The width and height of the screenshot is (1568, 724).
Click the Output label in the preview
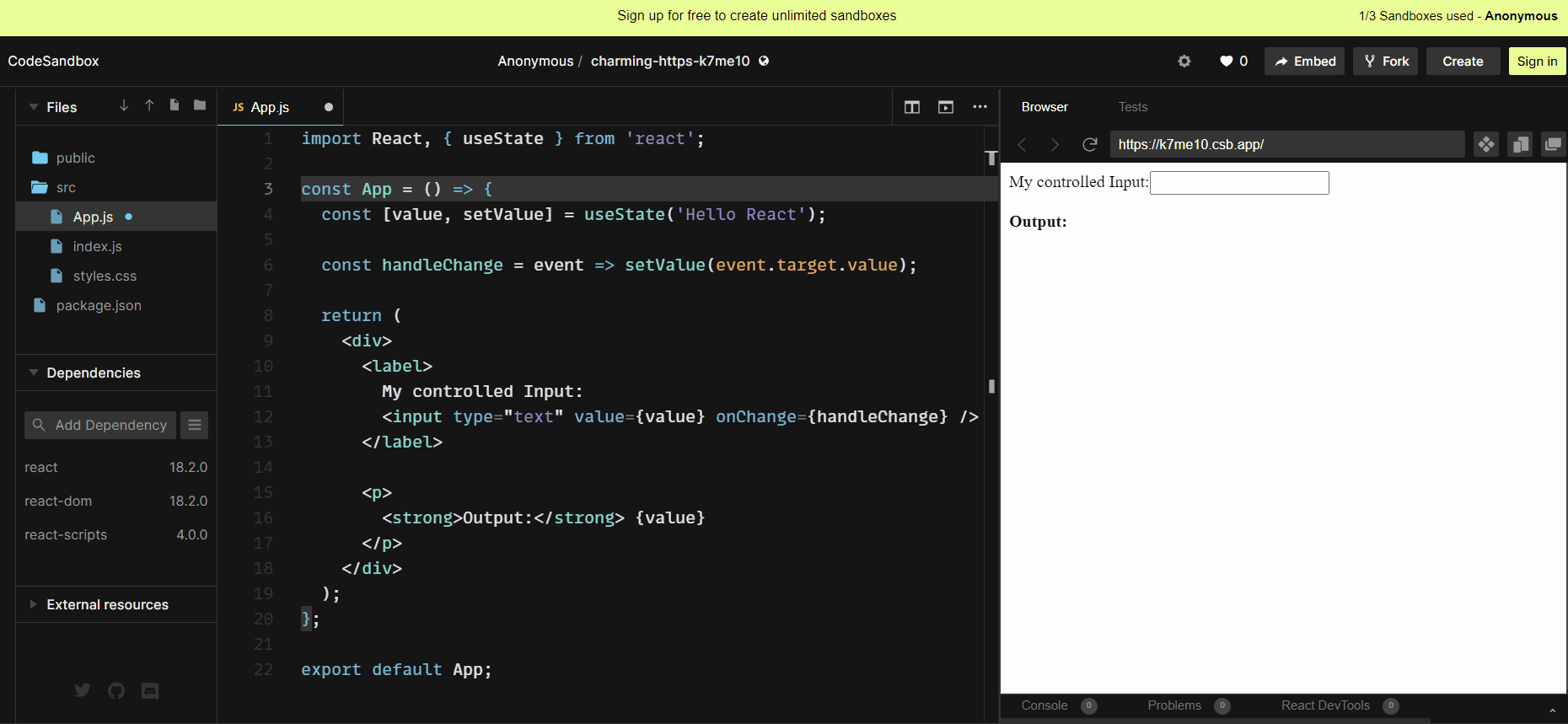1038,222
